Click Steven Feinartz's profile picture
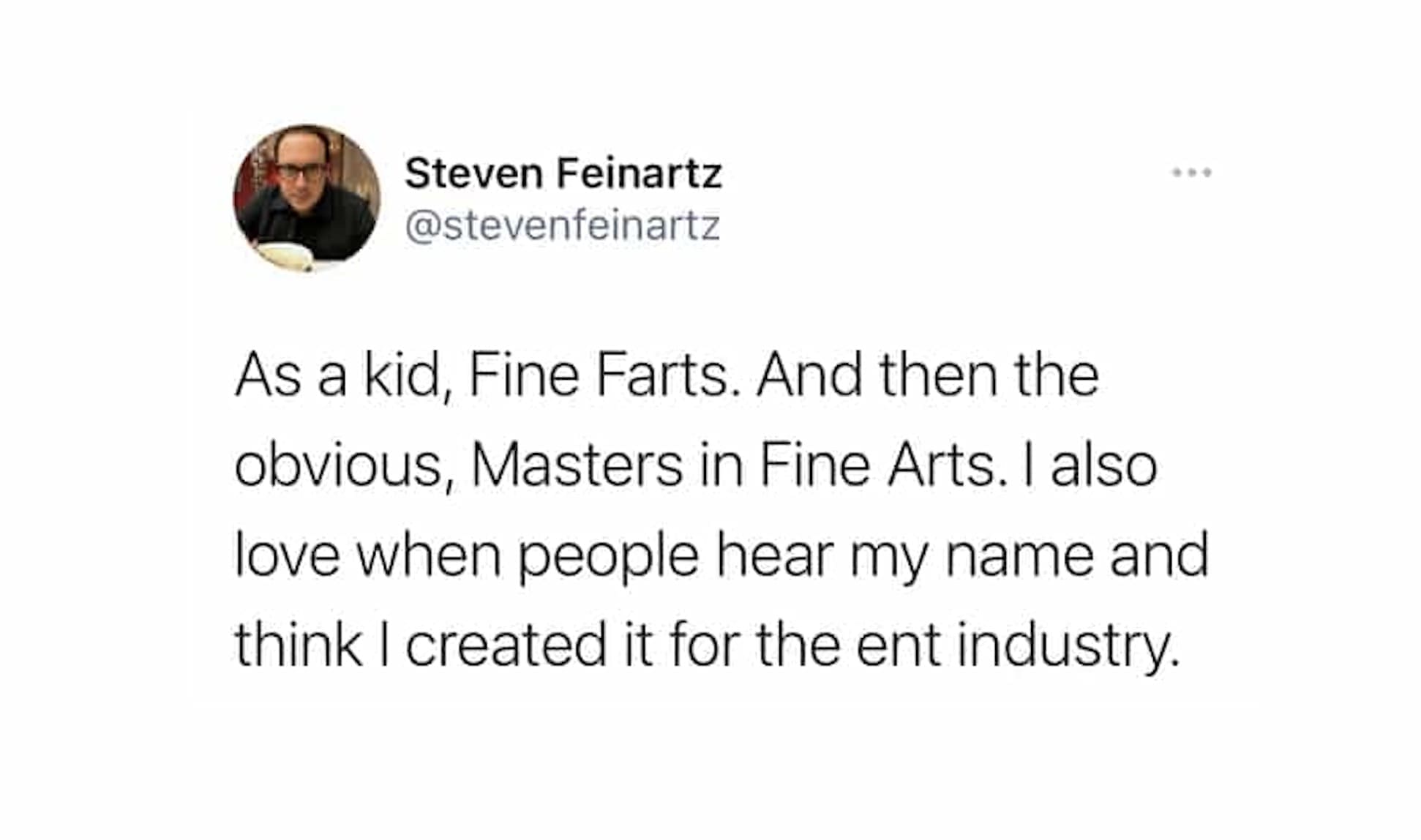Image resolution: width=1421 pixels, height=840 pixels. (307, 198)
